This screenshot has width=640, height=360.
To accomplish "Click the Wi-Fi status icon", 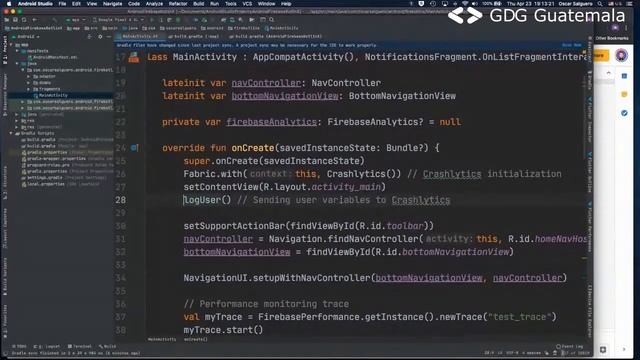I will point(464,4).
